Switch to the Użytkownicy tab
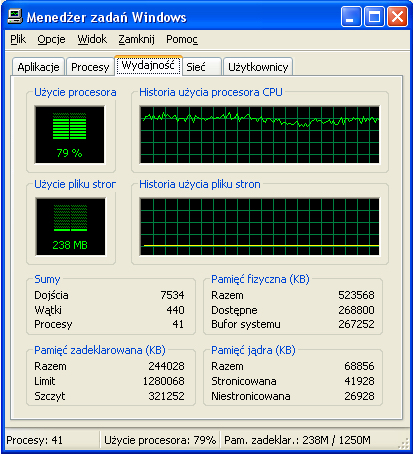 (258, 67)
